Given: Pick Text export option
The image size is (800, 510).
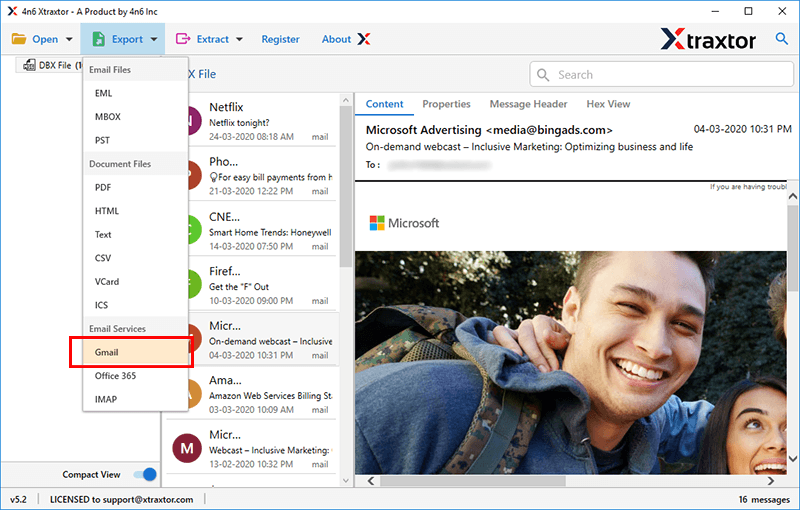Looking at the screenshot, I should point(135,234).
